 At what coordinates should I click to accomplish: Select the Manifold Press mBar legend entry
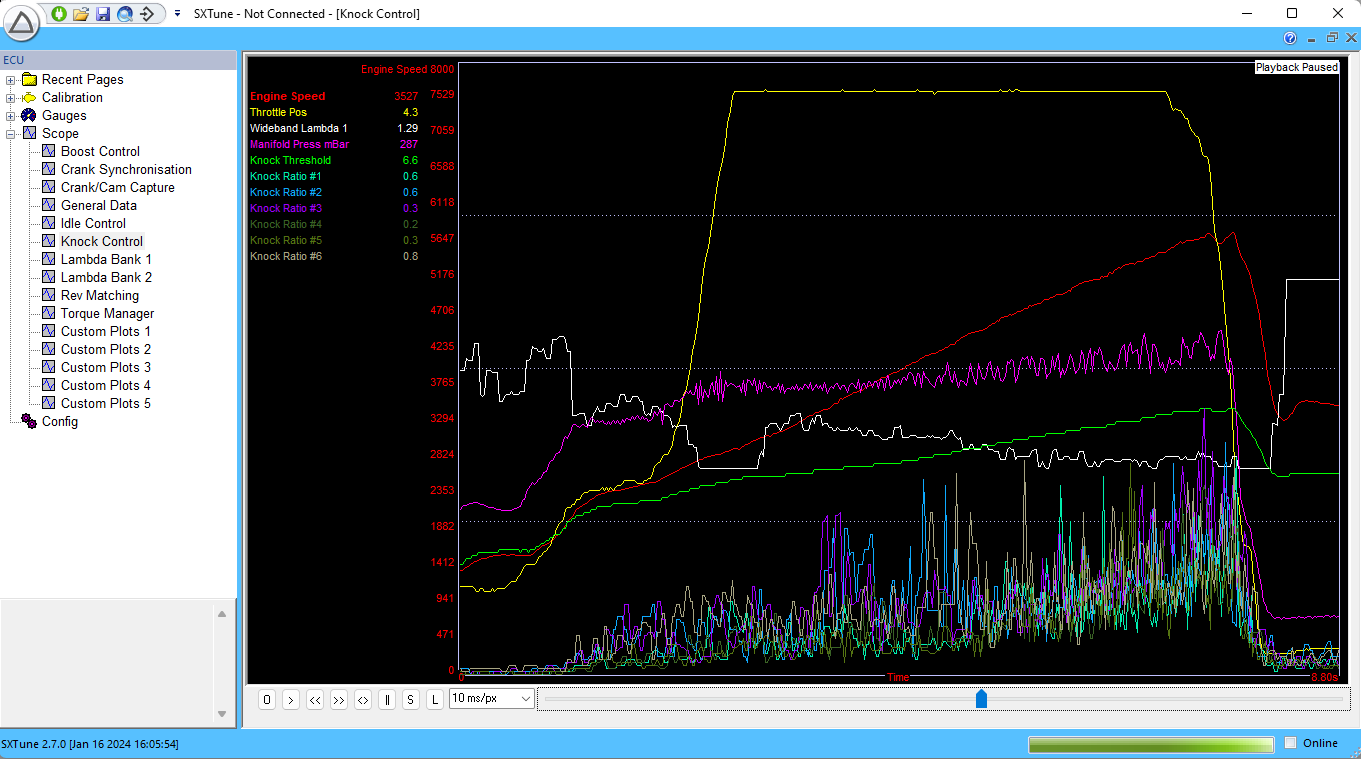pyautogui.click(x=300, y=144)
